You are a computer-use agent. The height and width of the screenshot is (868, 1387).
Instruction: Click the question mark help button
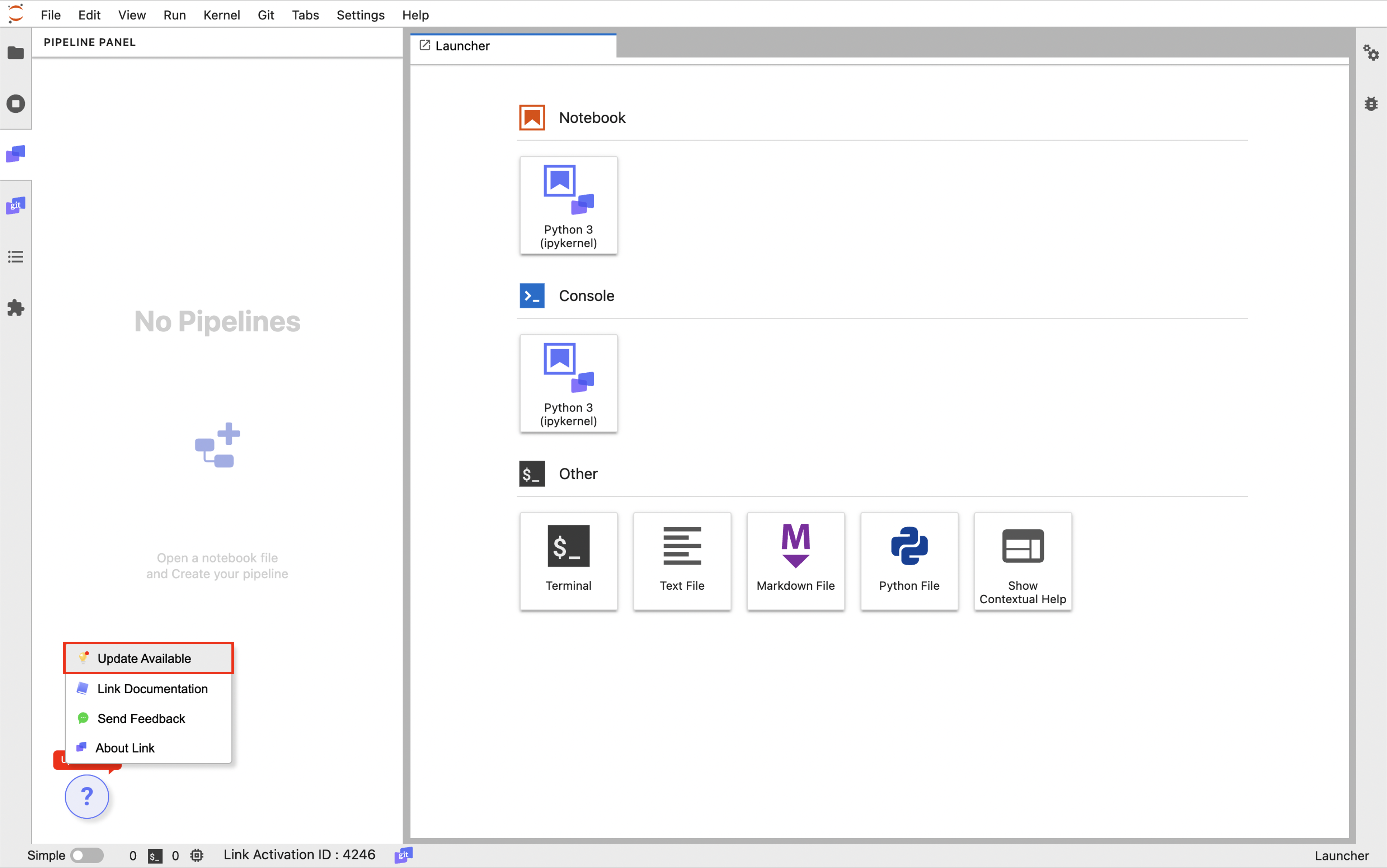87,796
